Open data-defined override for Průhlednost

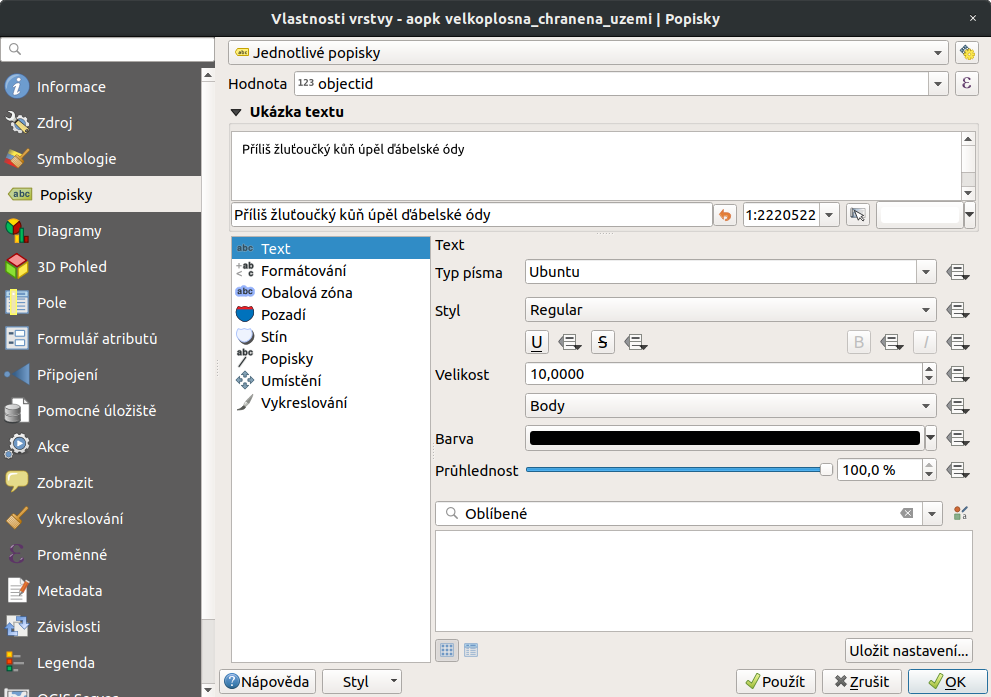[958, 470]
